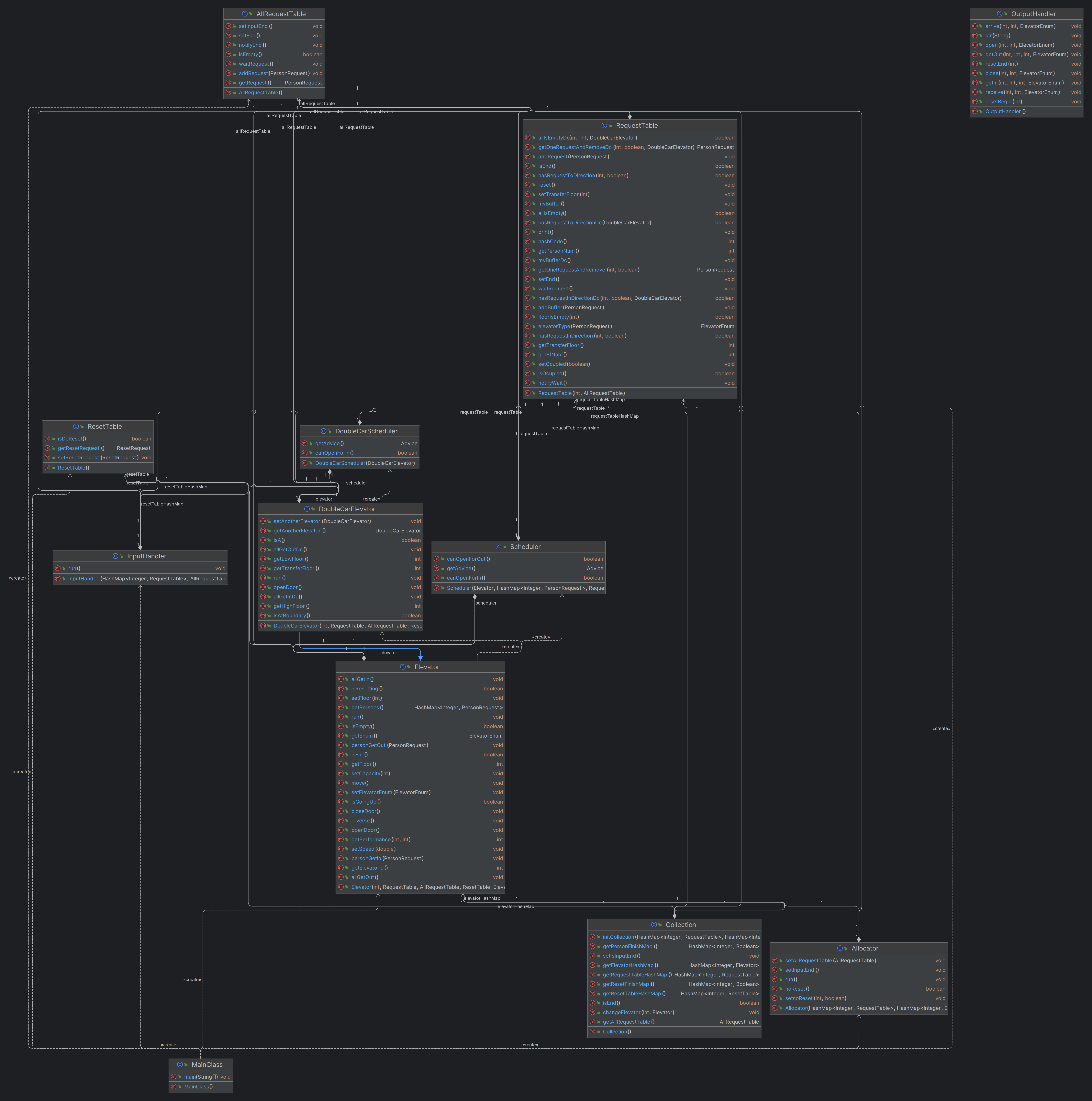Select the DoubleCarScheduler class icon
Screen dimensions: 1092x1101
(x=324, y=431)
